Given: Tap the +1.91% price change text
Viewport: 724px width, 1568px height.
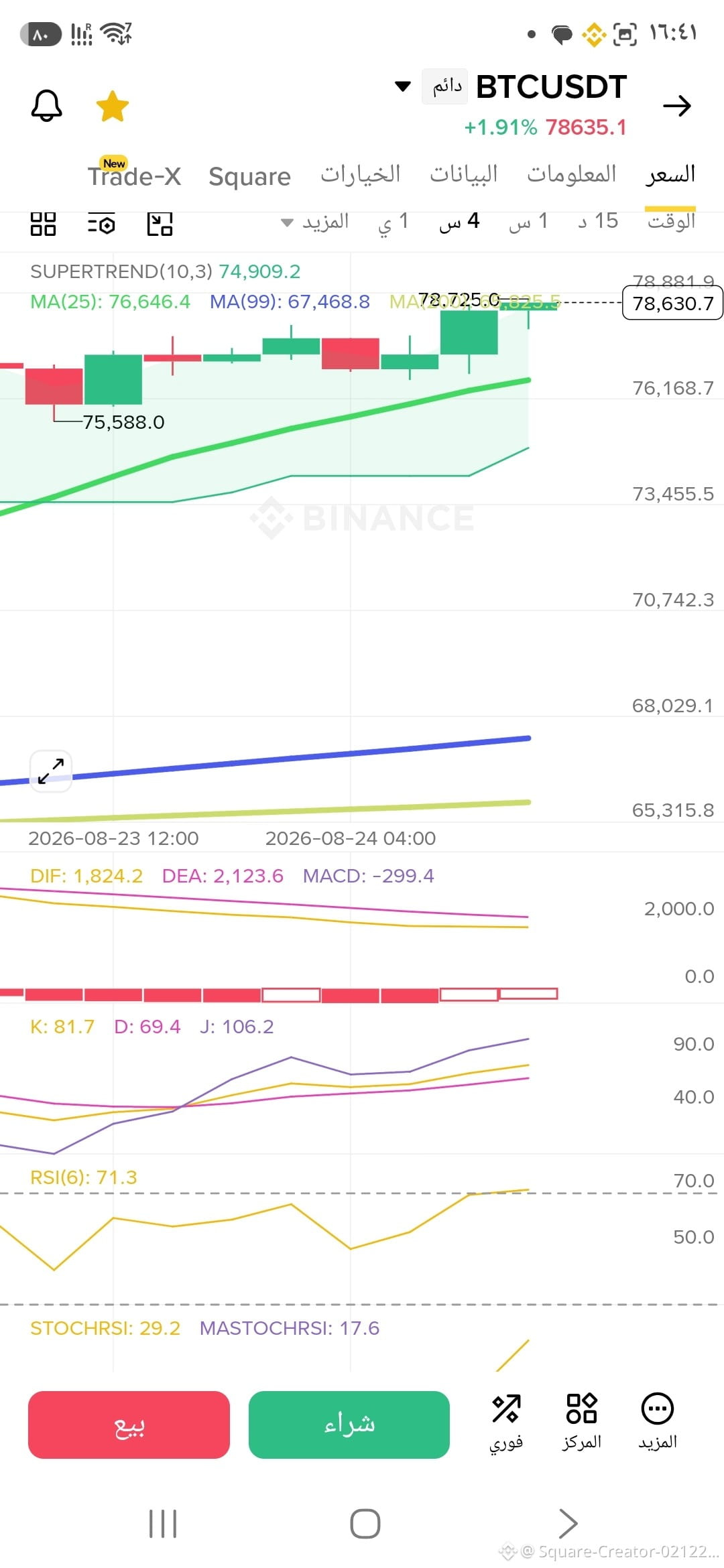Looking at the screenshot, I should pos(501,127).
